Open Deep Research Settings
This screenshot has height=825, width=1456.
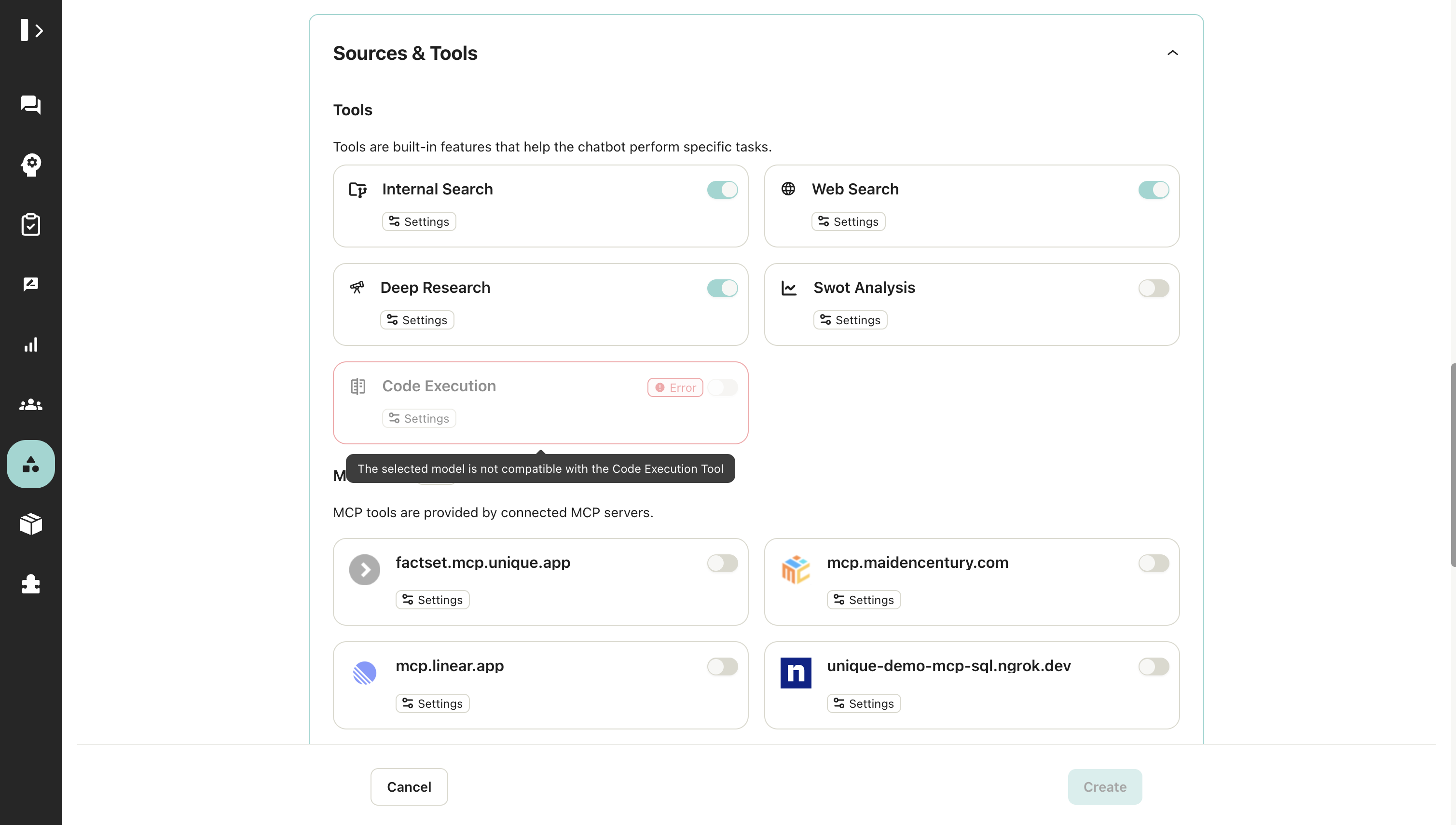[417, 320]
